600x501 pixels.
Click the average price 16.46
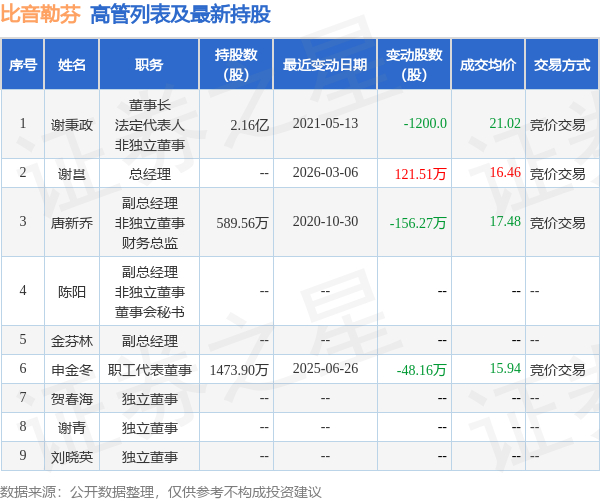pos(505,172)
